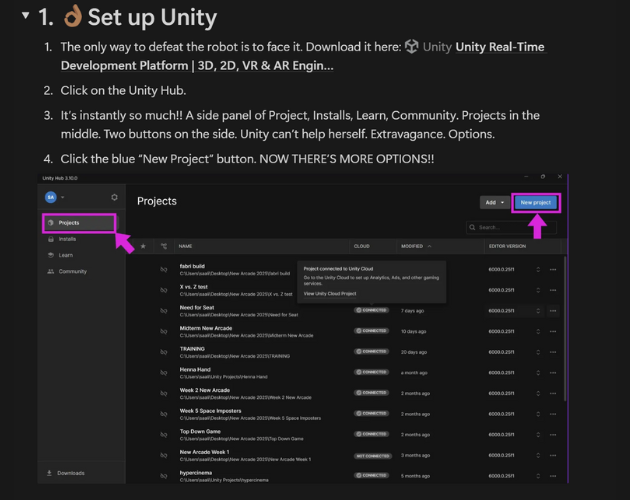Viewport: 630px width, 500px height.
Task: Open the "fabri build" project
Action: pos(192,266)
